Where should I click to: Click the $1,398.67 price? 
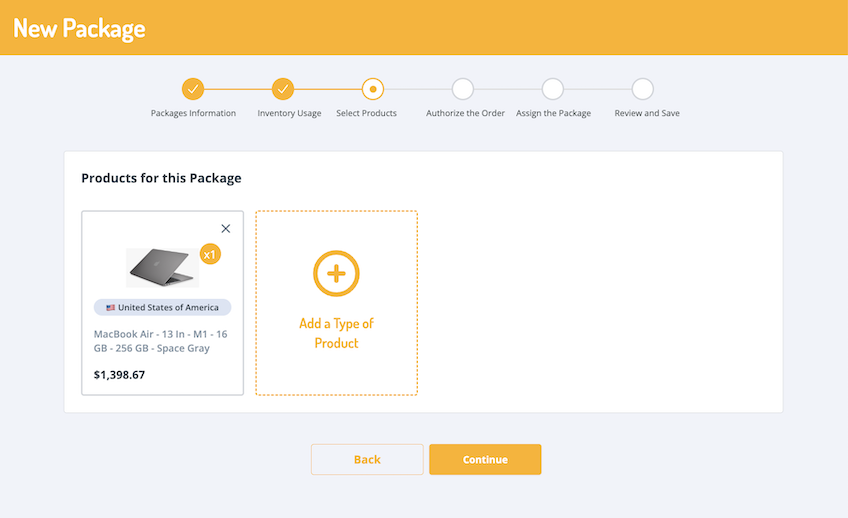tap(119, 375)
